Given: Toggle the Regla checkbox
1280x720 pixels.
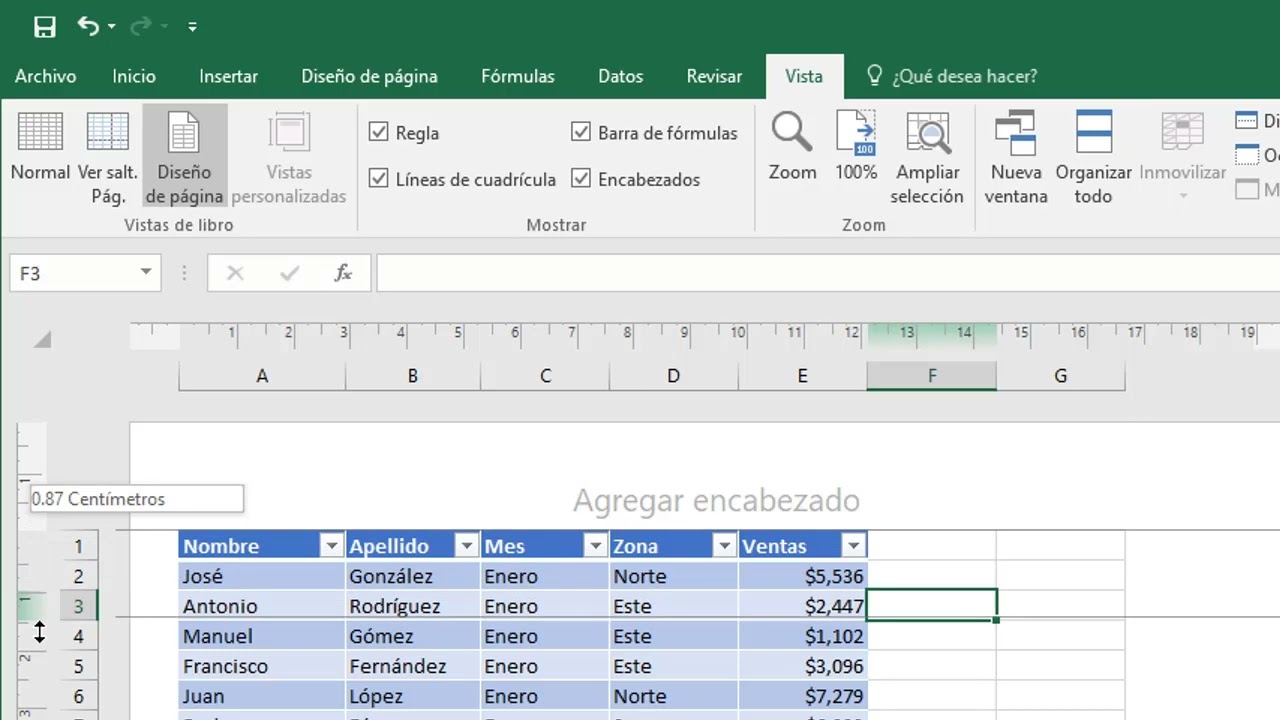Looking at the screenshot, I should [379, 132].
